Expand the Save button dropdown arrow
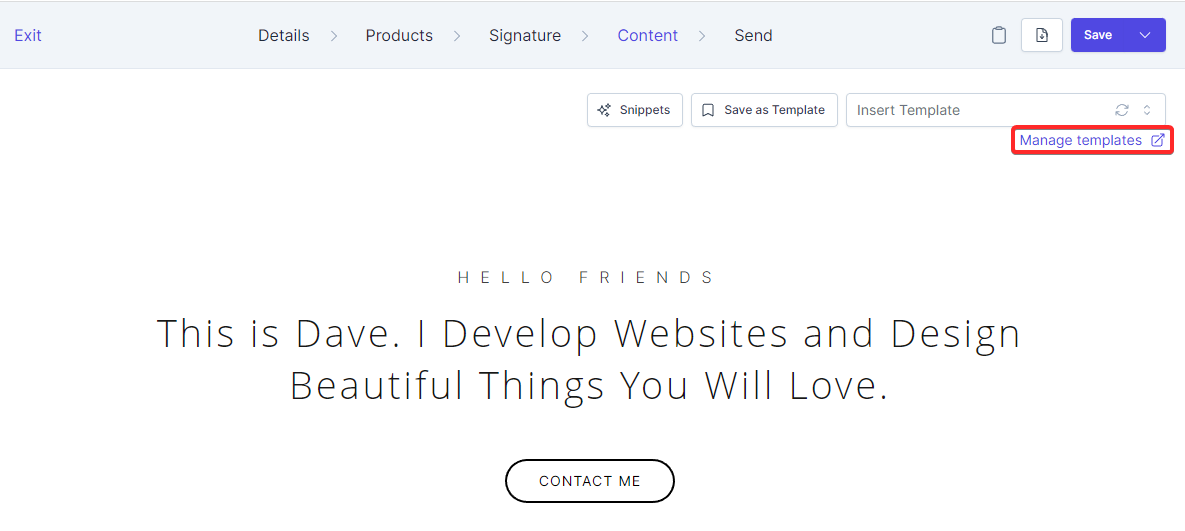Viewport: 1185px width, 531px height. click(1145, 35)
